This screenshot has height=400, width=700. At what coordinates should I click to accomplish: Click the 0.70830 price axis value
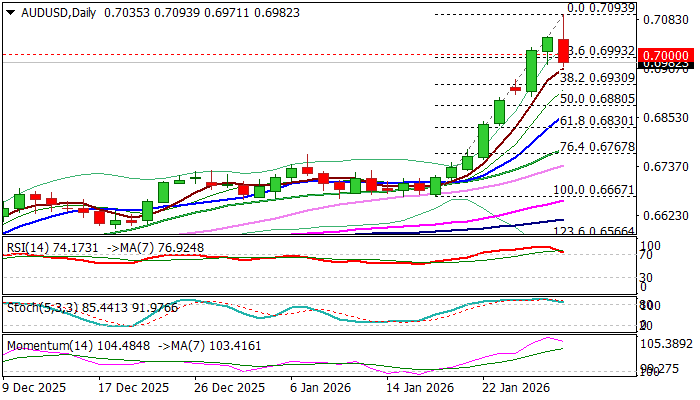click(x=666, y=19)
